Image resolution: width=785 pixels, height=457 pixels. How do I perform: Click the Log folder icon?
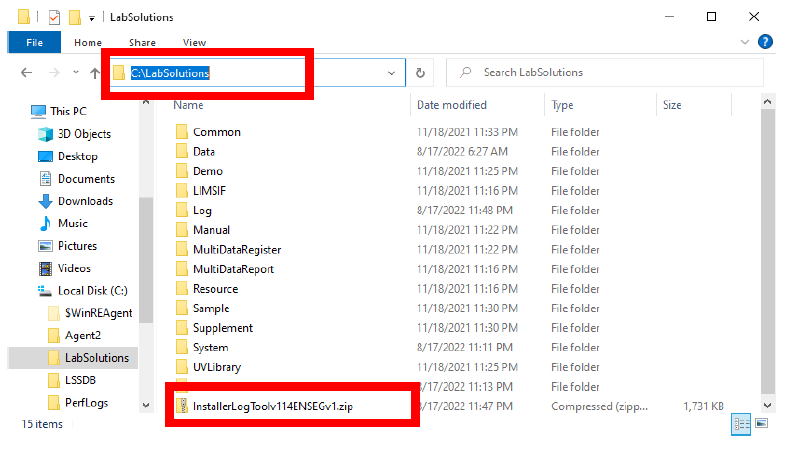182,210
